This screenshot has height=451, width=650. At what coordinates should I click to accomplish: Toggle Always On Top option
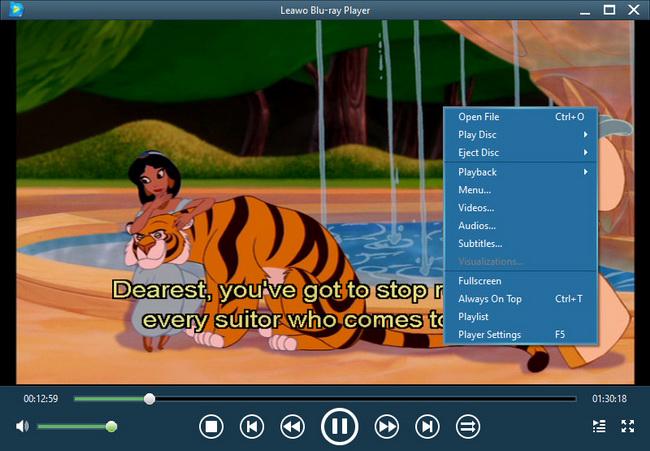tap(521, 299)
